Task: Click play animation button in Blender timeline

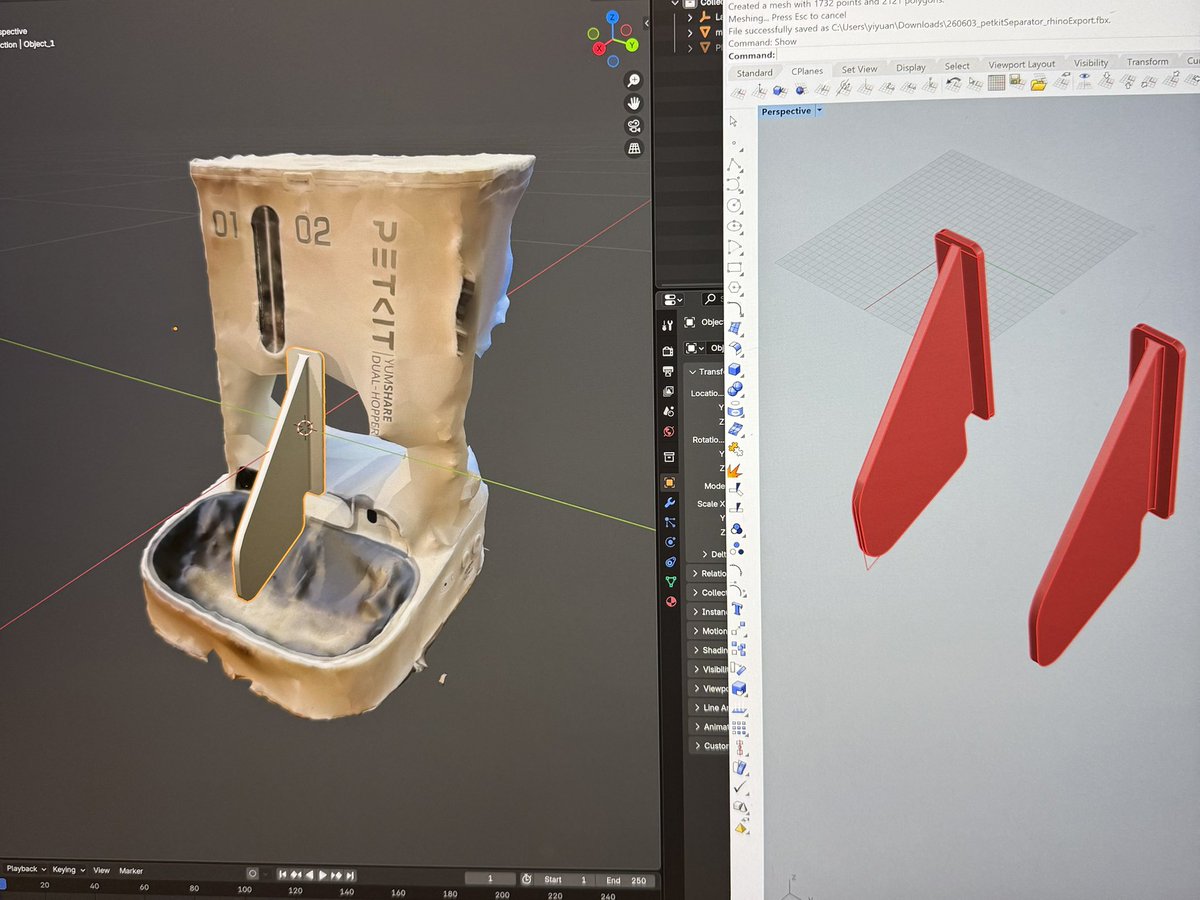Action: [322, 875]
